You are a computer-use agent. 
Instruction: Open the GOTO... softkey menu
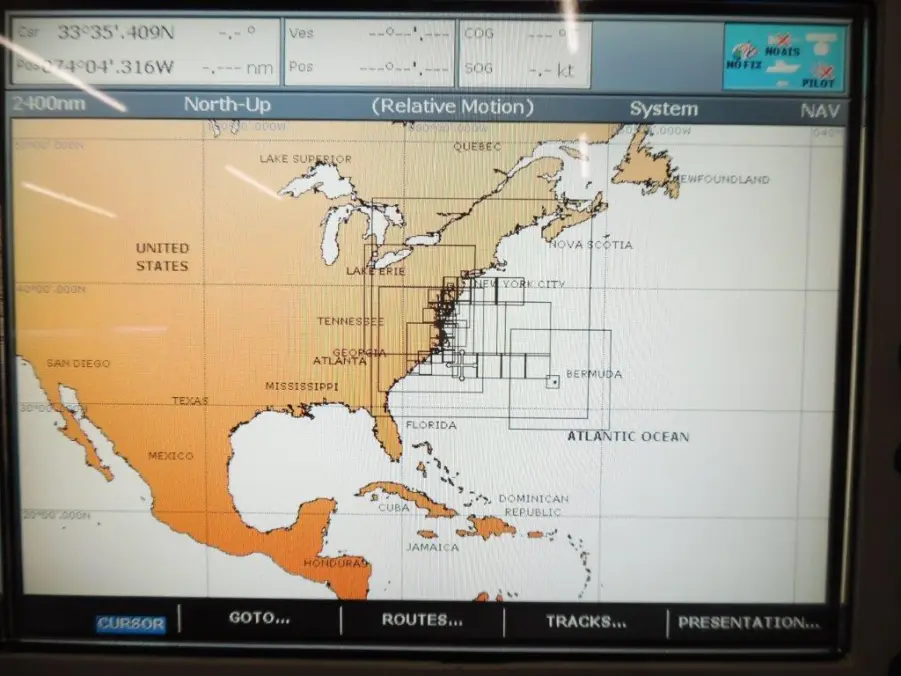[x=259, y=619]
